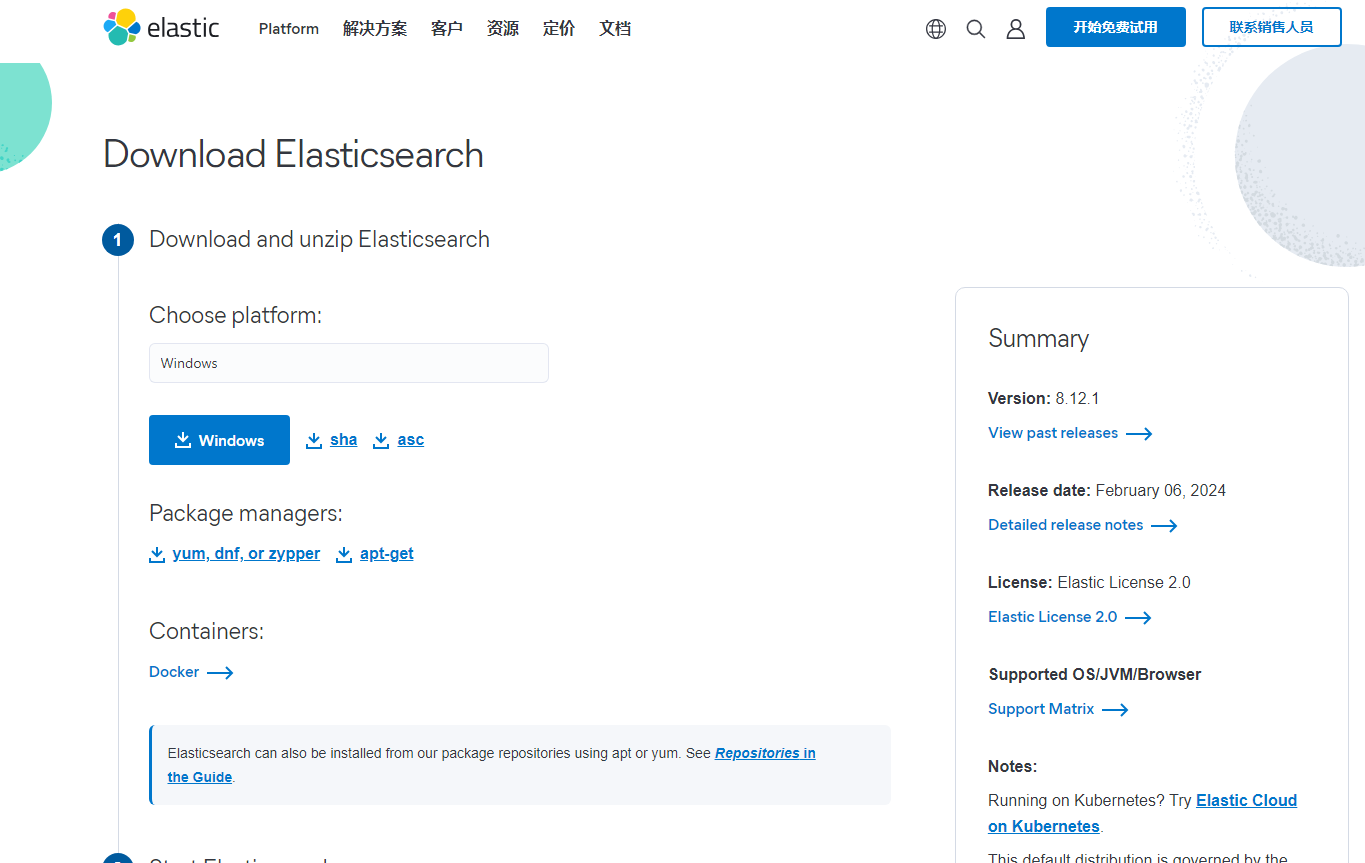
Task: Click the License: Elastic License 2.0 text
Action: (x=1090, y=582)
